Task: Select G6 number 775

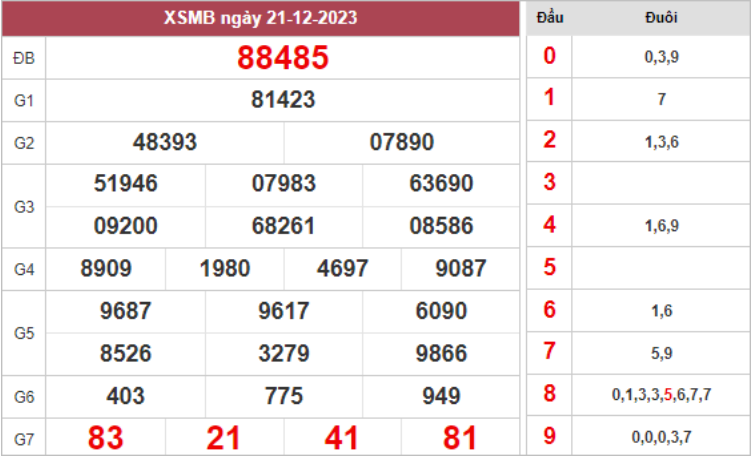Action: [284, 396]
